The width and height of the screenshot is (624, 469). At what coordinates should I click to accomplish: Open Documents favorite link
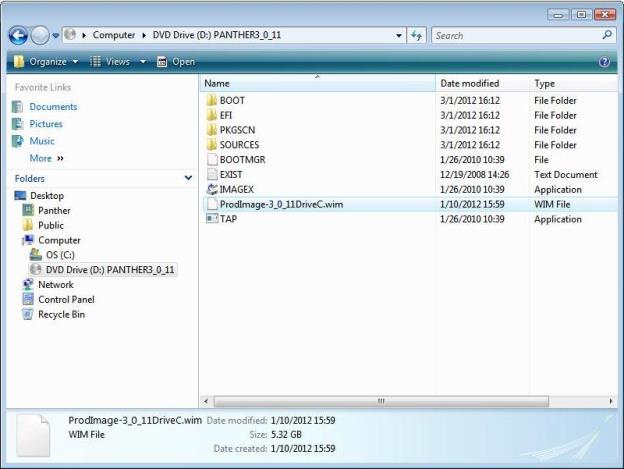[x=52, y=107]
